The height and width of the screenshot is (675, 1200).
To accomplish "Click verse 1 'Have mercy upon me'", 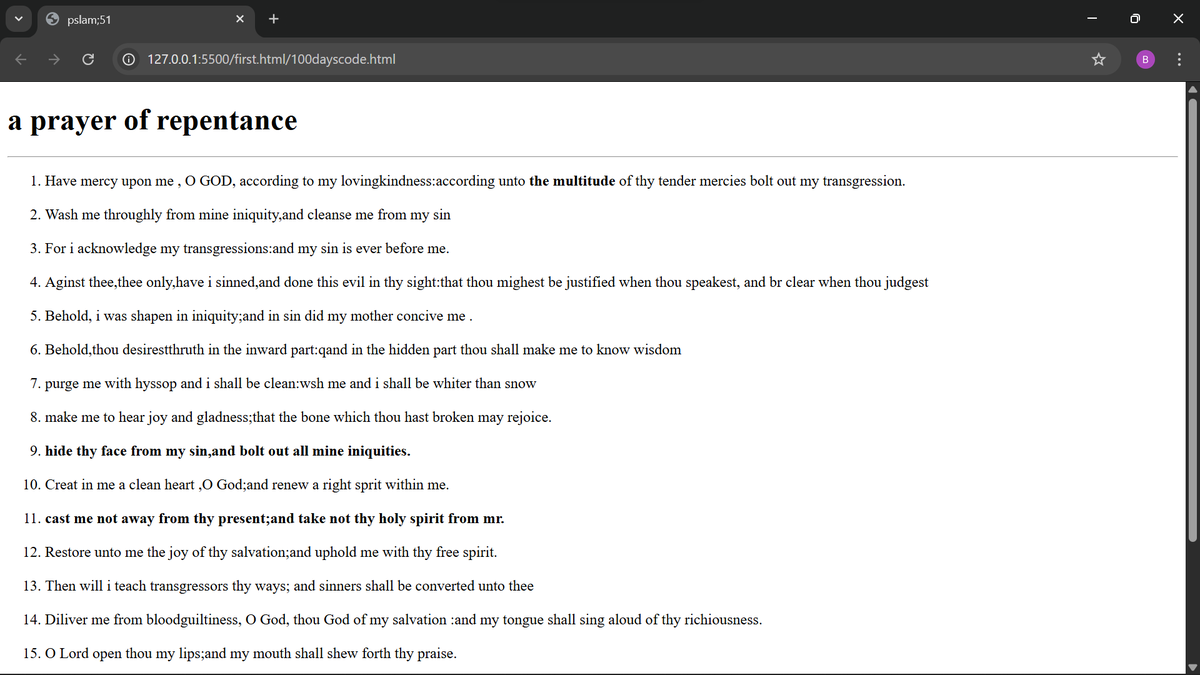I will point(475,181).
